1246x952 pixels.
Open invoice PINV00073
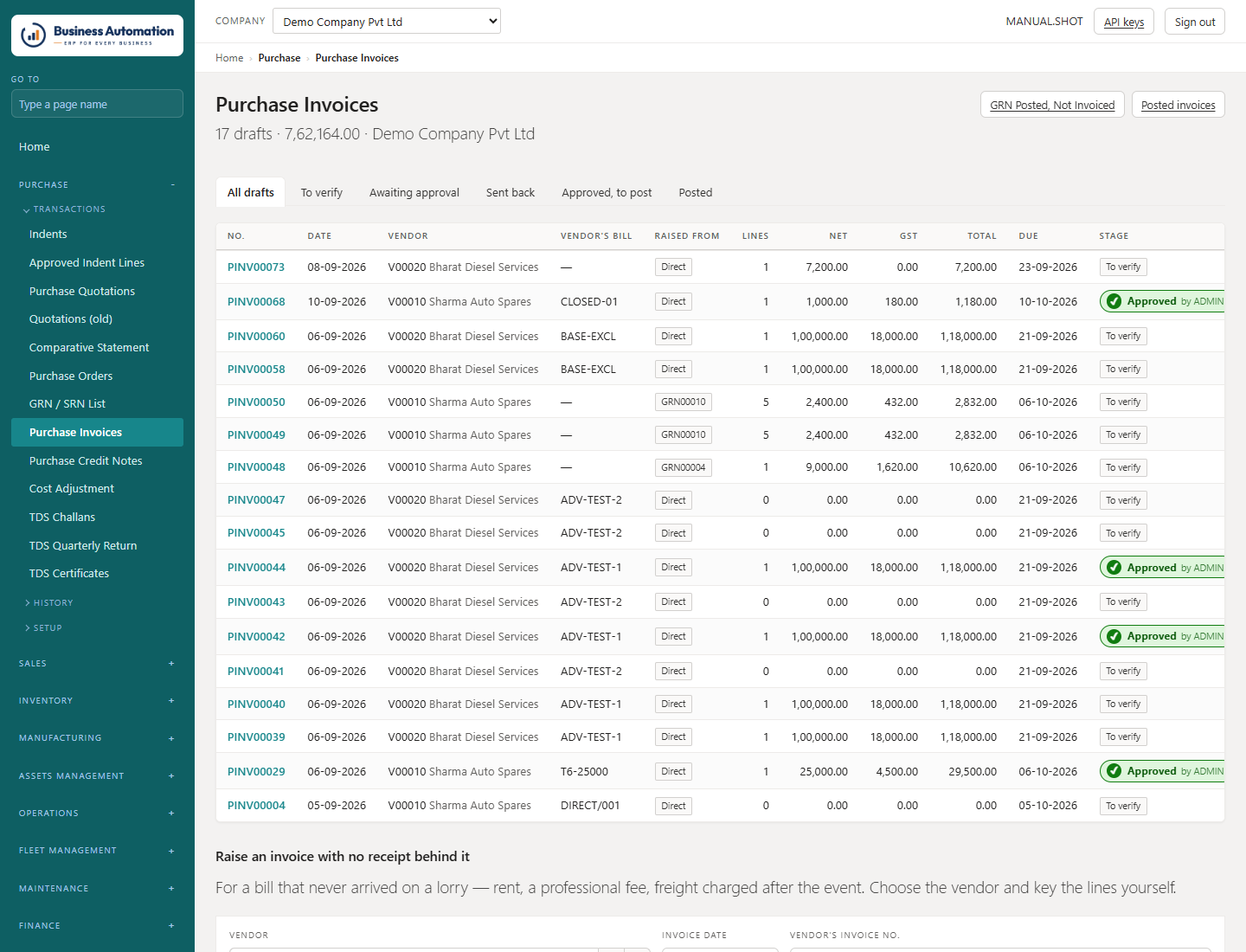(256, 267)
